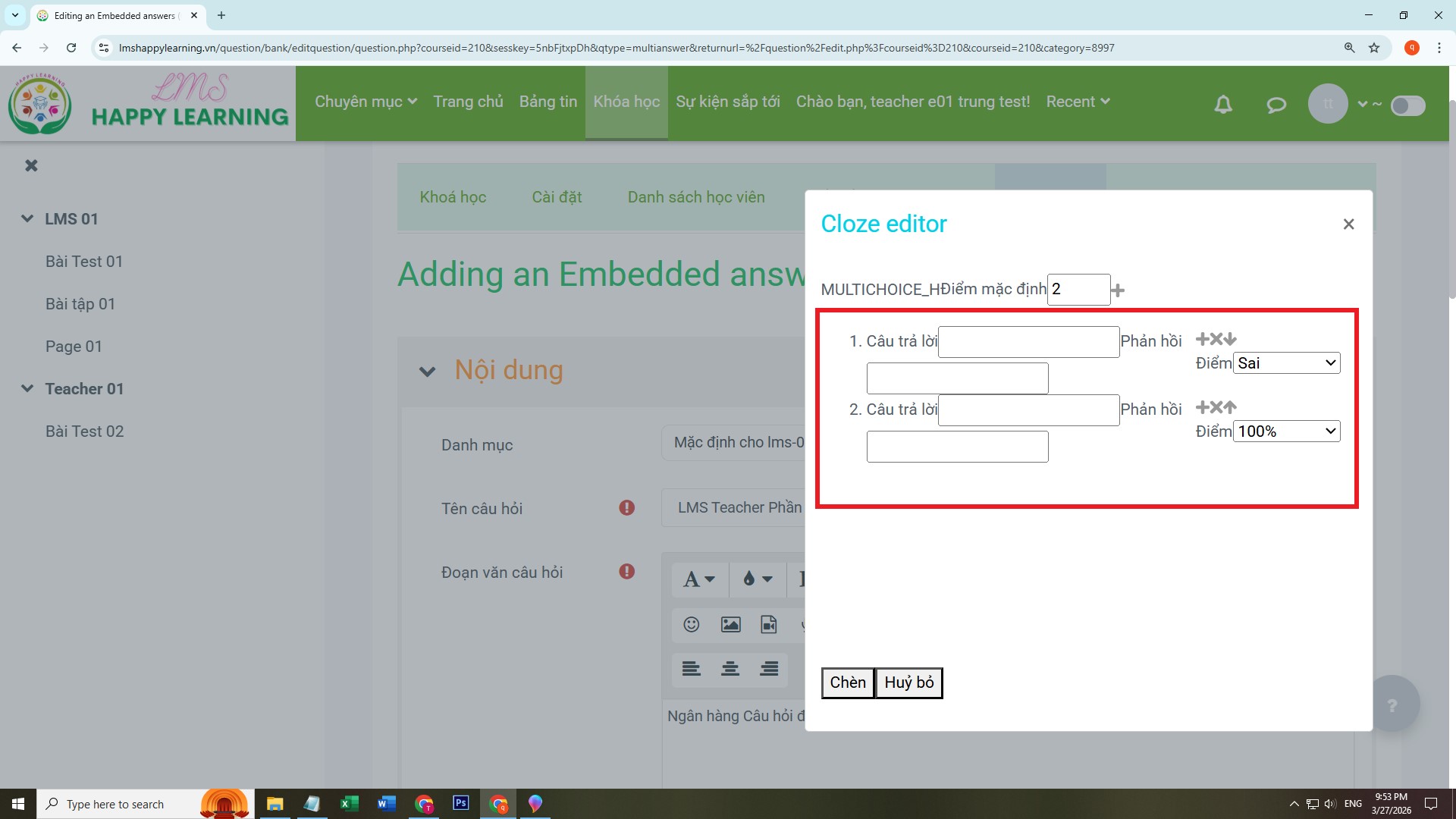Open the Điểm dropdown showing 100%
The image size is (1456, 819).
click(1287, 431)
